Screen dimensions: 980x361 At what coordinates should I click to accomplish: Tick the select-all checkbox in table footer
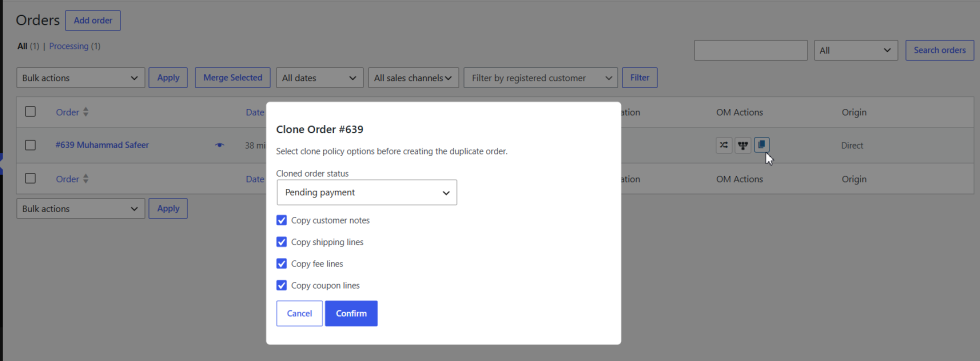(30, 179)
